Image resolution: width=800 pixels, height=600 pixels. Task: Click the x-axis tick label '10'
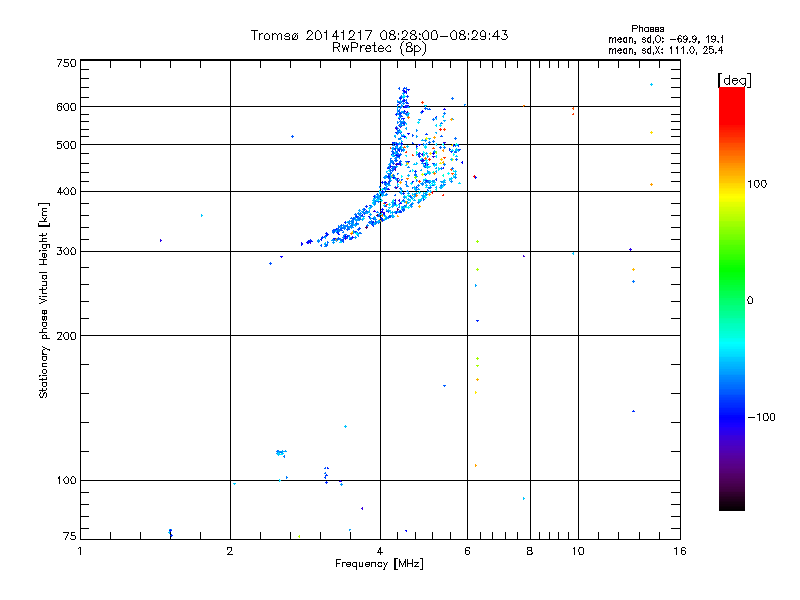coord(578,551)
